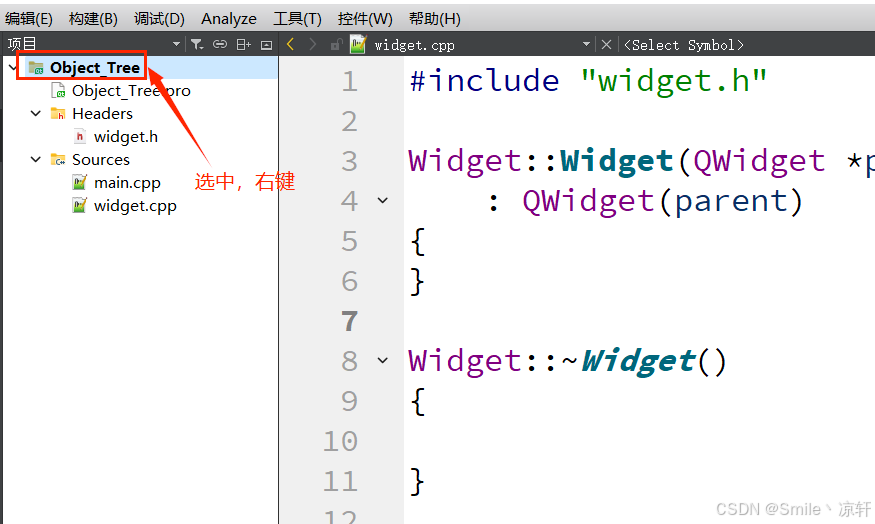Collapse the Headers folder
875x524 pixels.
point(36,113)
